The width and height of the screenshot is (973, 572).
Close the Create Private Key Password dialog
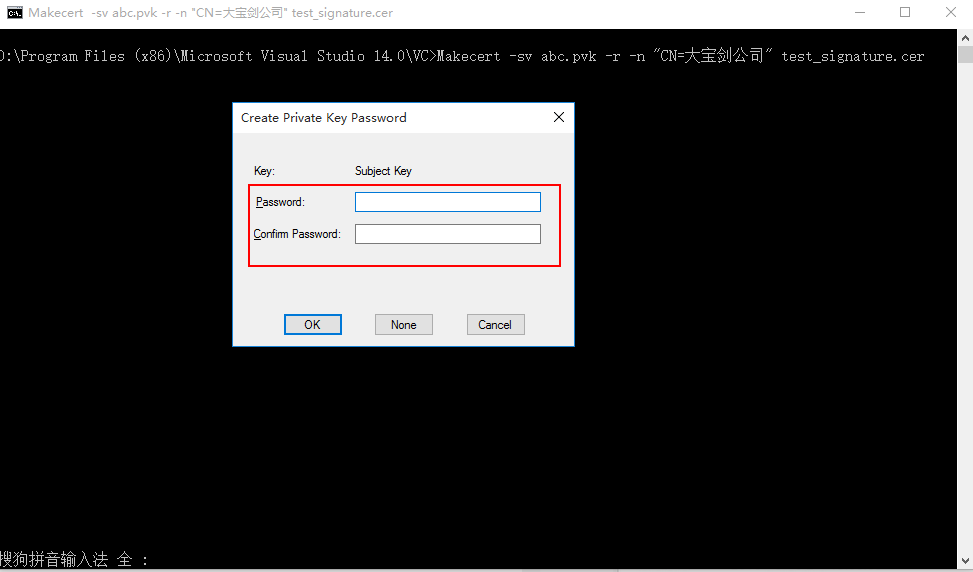pos(558,117)
